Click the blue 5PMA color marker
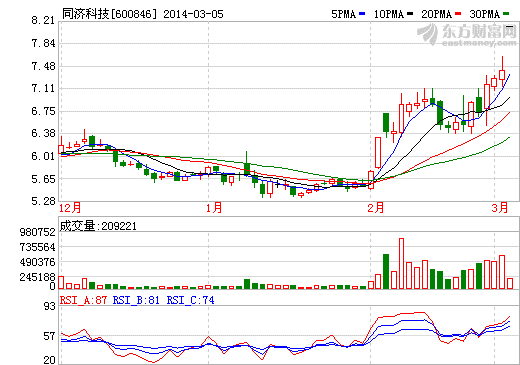This screenshot has width=520, height=365. (362, 14)
